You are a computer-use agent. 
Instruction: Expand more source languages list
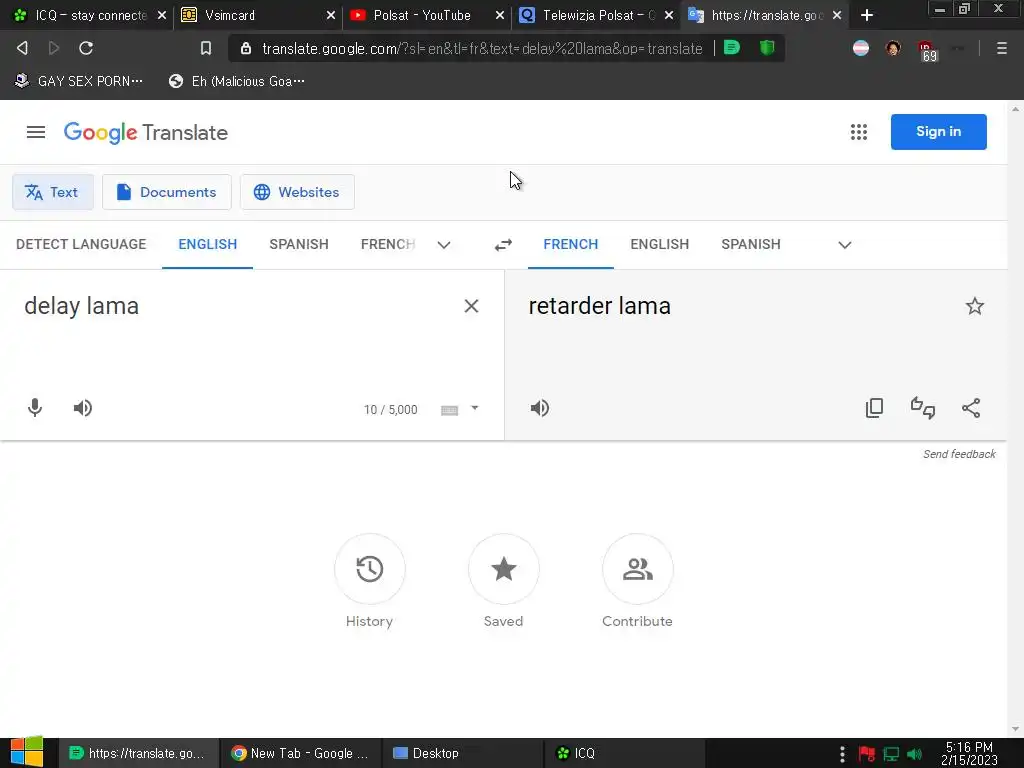pyautogui.click(x=444, y=245)
